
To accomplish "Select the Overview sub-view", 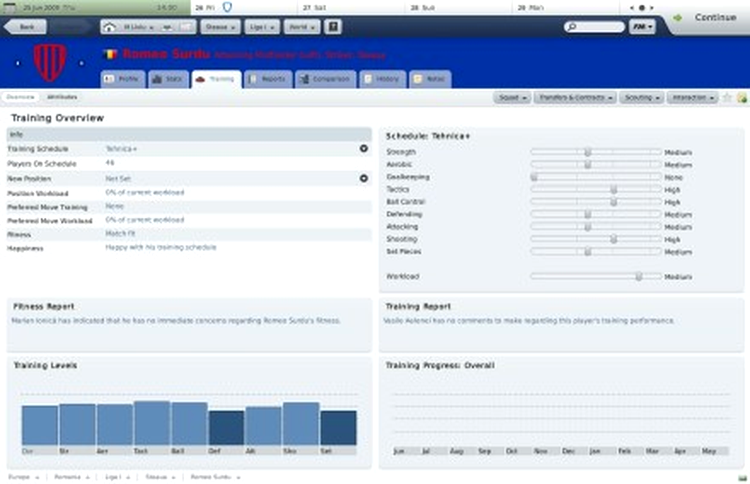I will pyautogui.click(x=20, y=97).
